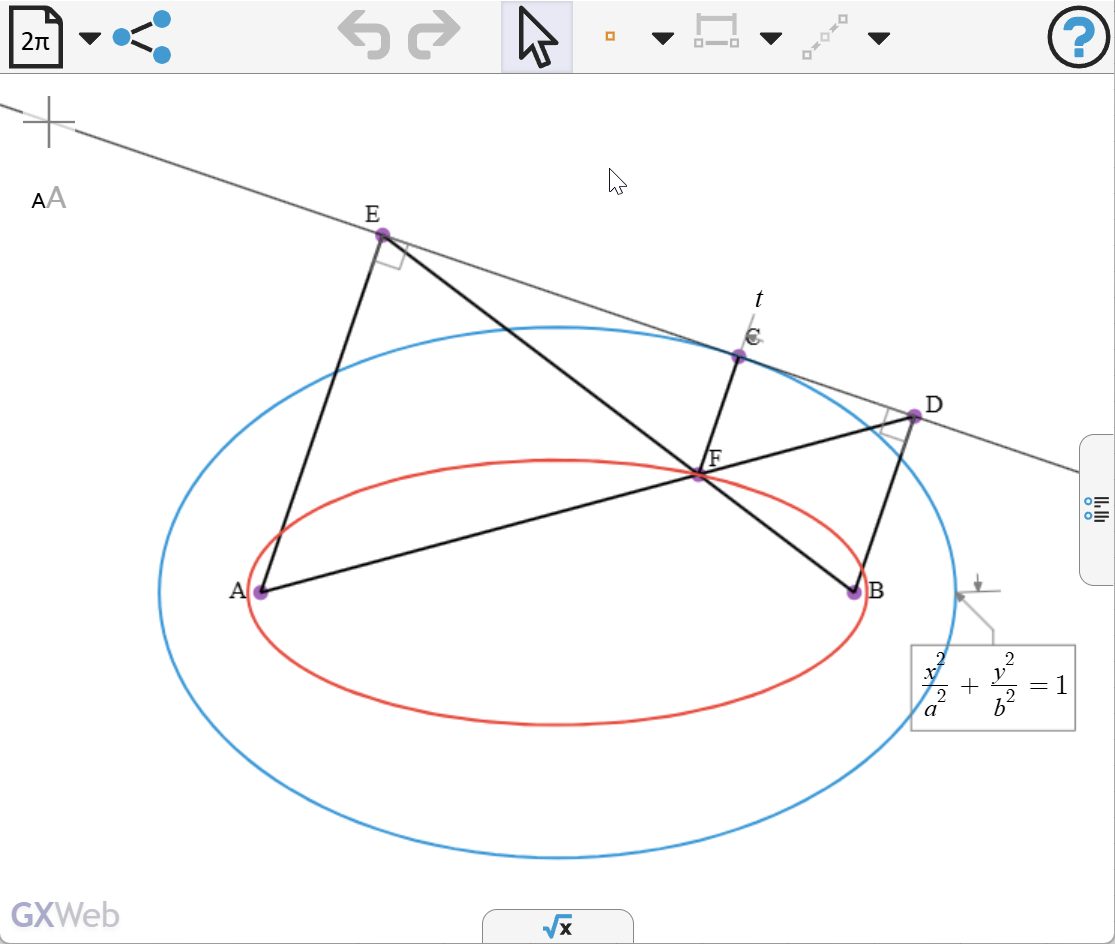1115x944 pixels.
Task: Expand the constraint tool dropdown arrow
Action: [x=771, y=38]
